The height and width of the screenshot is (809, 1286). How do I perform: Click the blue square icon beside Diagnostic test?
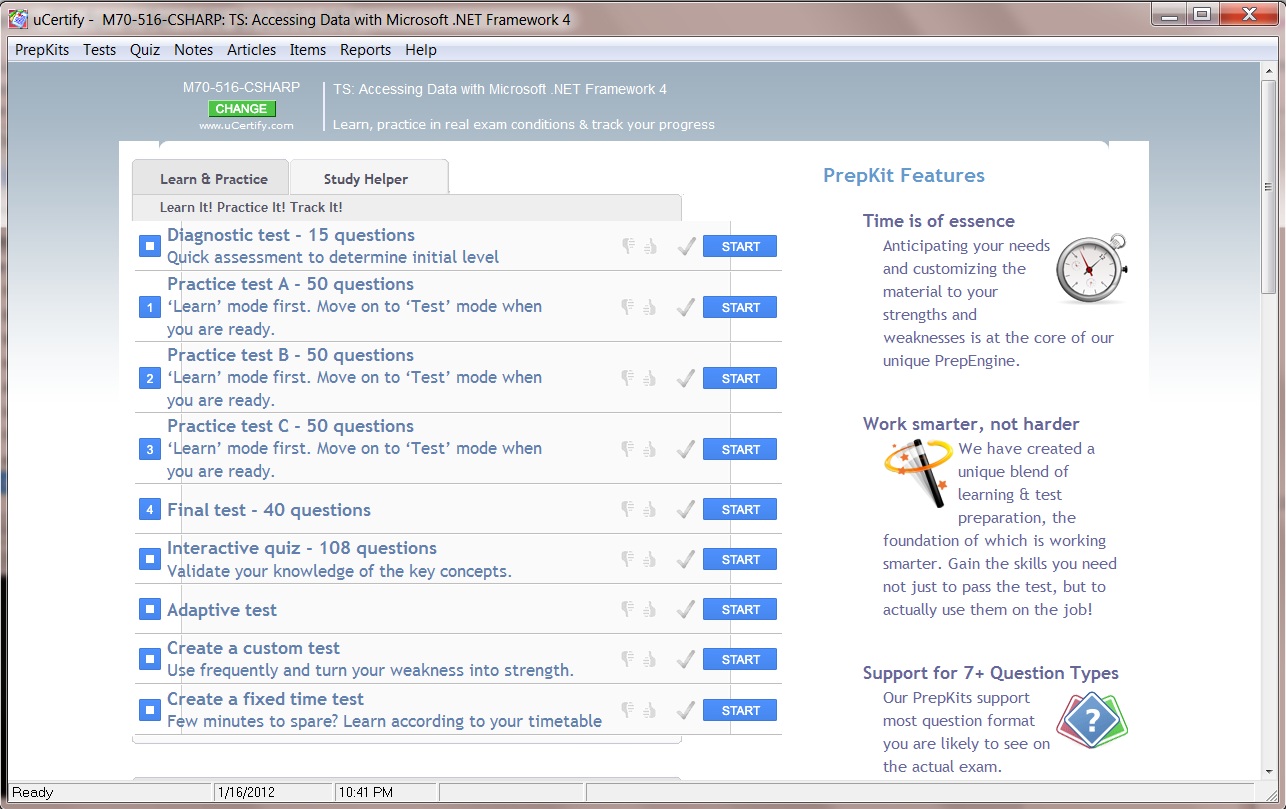150,246
